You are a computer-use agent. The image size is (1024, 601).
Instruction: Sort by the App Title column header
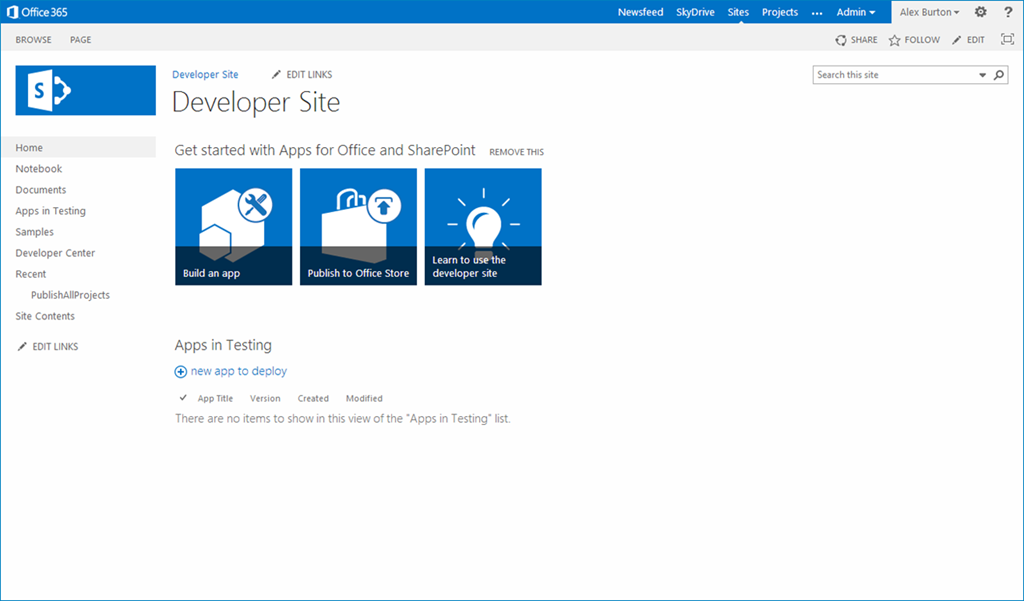coord(216,398)
